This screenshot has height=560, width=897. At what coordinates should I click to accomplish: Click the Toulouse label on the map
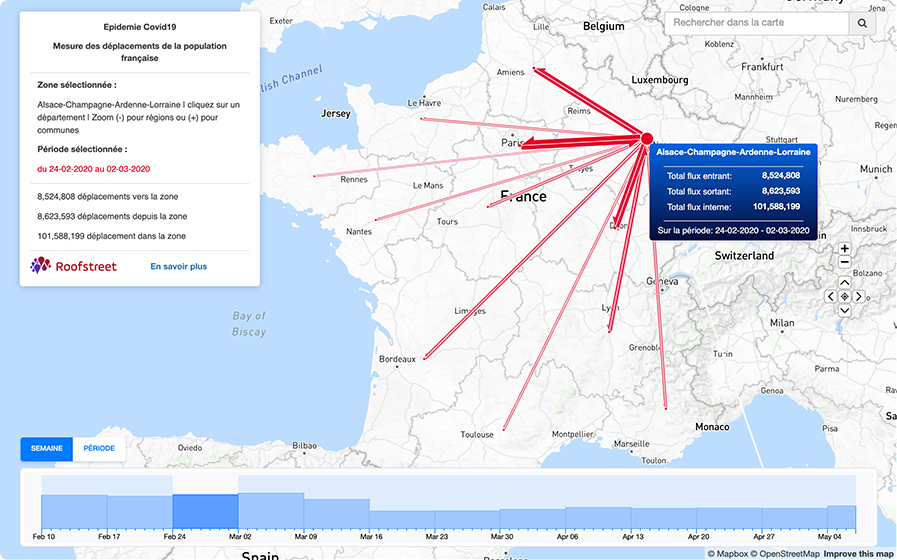pos(477,435)
